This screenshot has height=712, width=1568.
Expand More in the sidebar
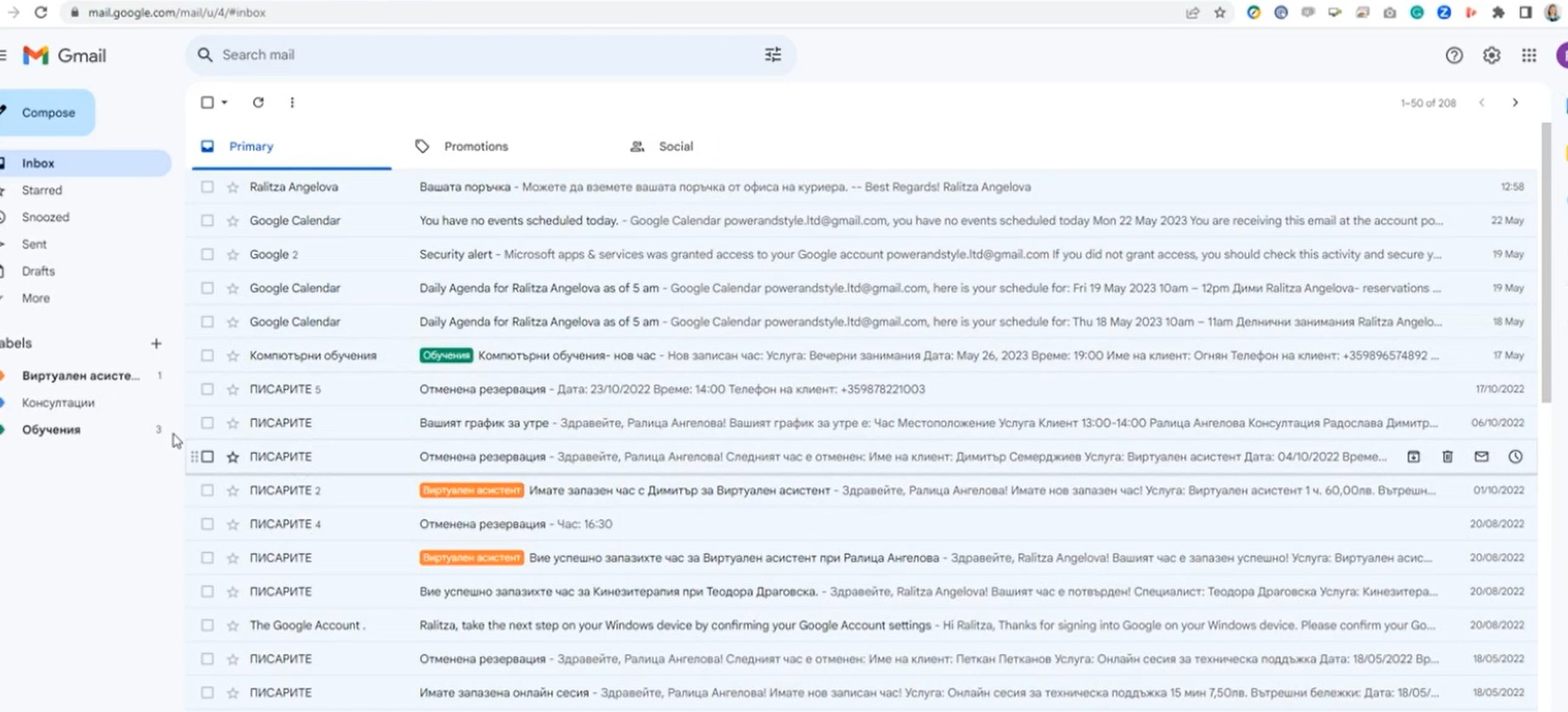click(x=36, y=298)
